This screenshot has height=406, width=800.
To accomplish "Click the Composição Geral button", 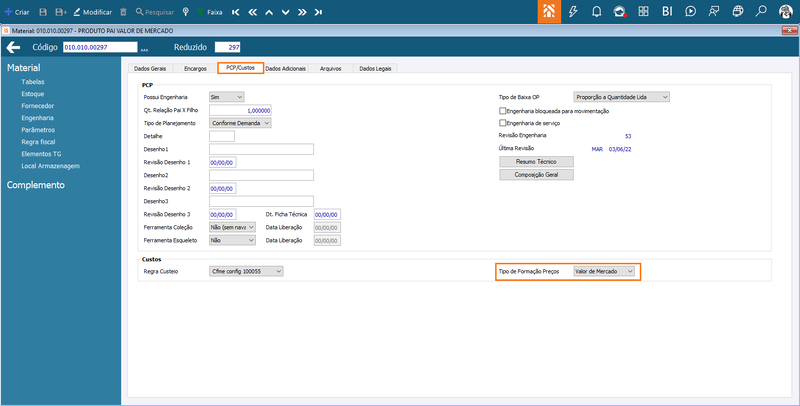I will (x=536, y=174).
